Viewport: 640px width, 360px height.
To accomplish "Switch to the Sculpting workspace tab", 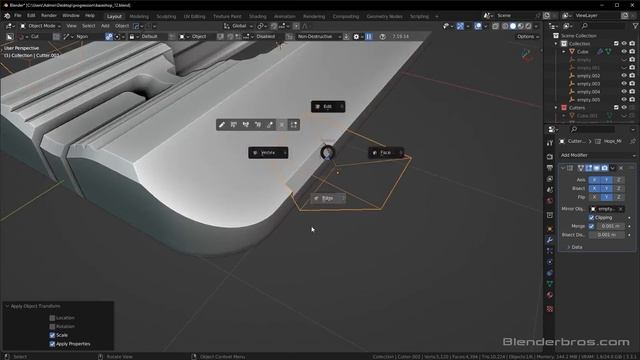I will click(x=166, y=16).
